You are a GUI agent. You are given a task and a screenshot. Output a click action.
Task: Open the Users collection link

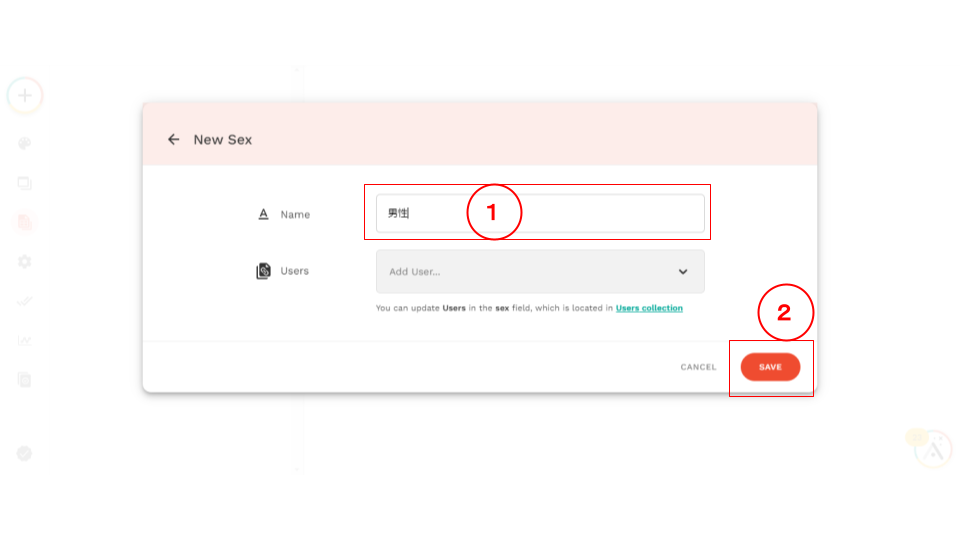[649, 308]
